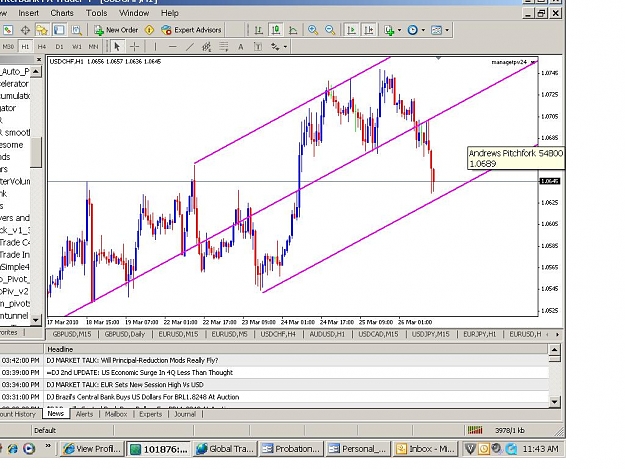Select the H4 timeframe
The image size is (625, 469).
pyautogui.click(x=42, y=47)
